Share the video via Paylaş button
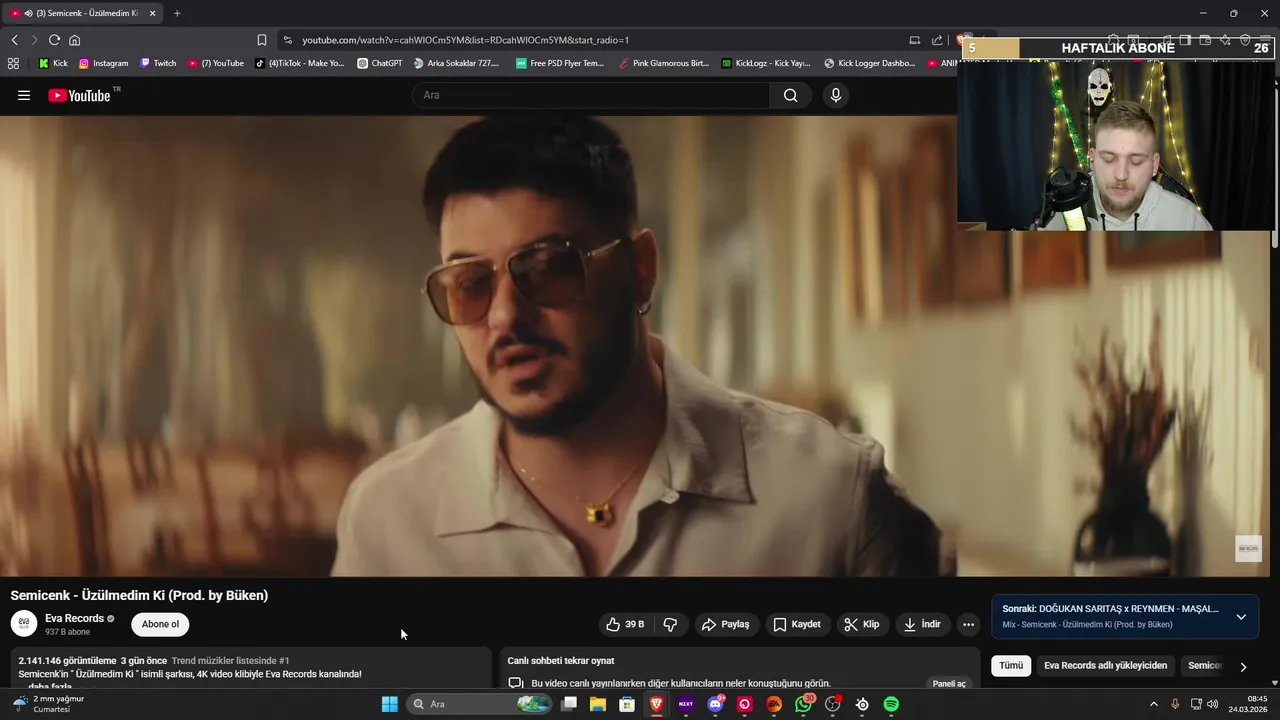The image size is (1280, 720). 726,624
